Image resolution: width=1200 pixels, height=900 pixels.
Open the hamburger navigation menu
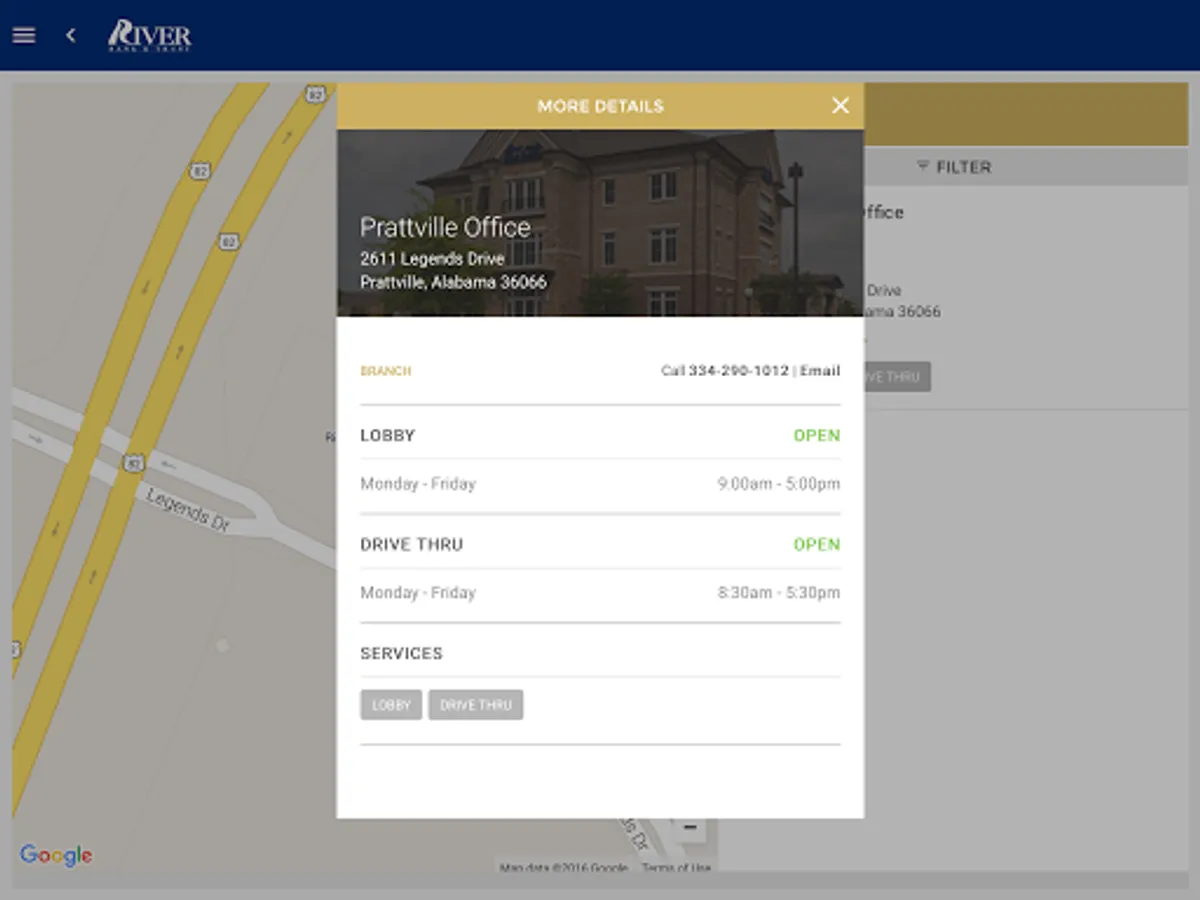click(x=24, y=35)
